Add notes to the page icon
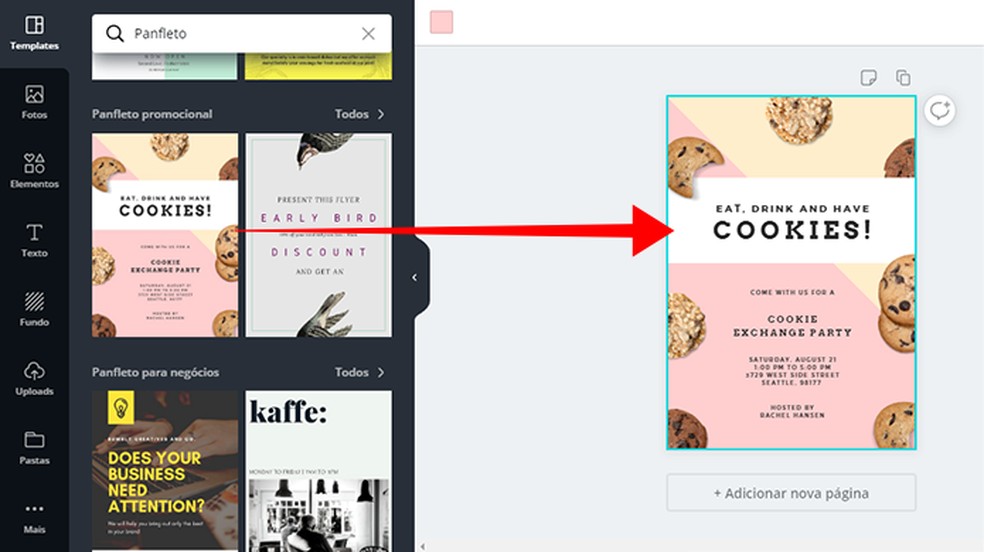Screen dimensions: 984x552 [x=869, y=78]
